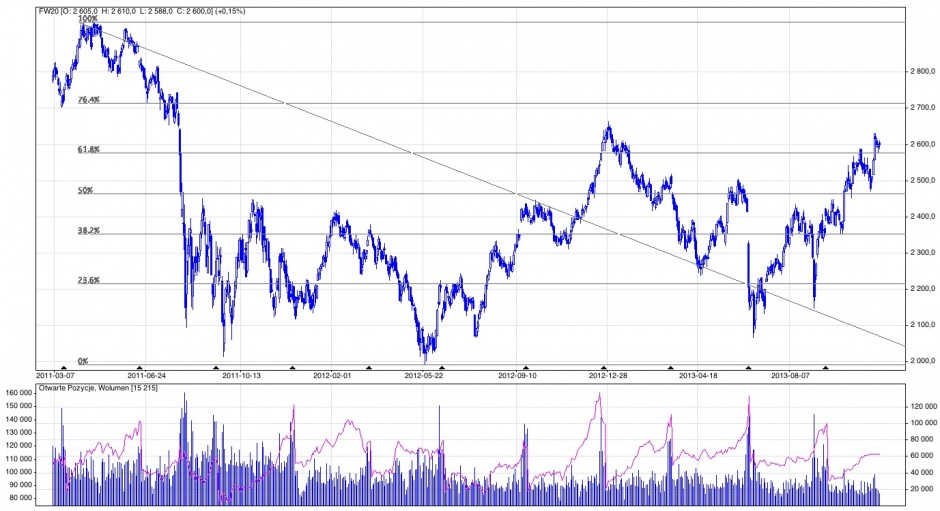
Task: Click the 100% Fibonacci level label
Action: click(87, 19)
